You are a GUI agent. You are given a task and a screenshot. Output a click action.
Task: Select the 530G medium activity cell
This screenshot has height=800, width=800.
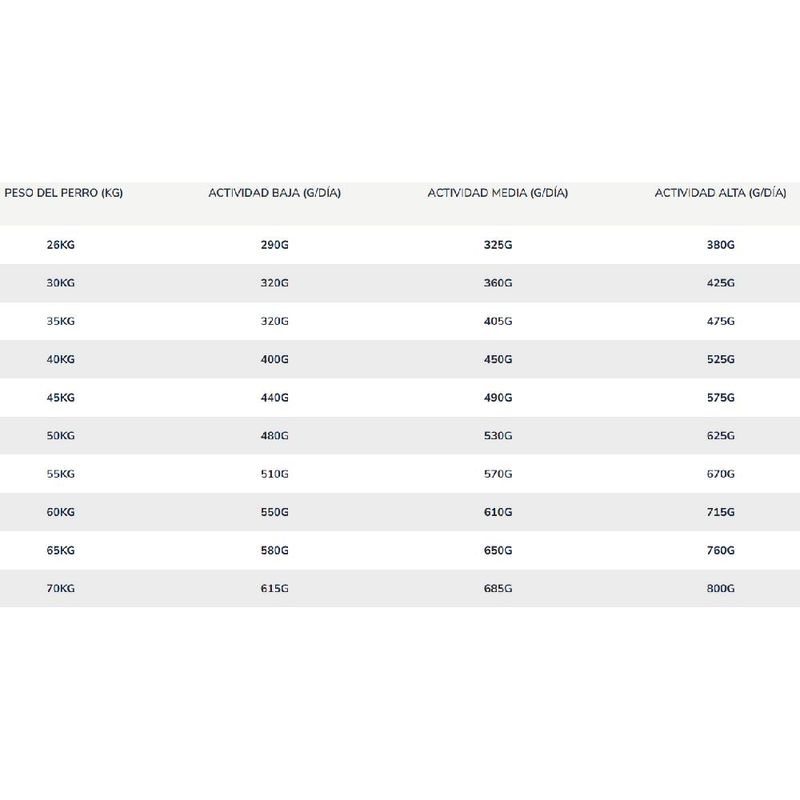click(497, 436)
